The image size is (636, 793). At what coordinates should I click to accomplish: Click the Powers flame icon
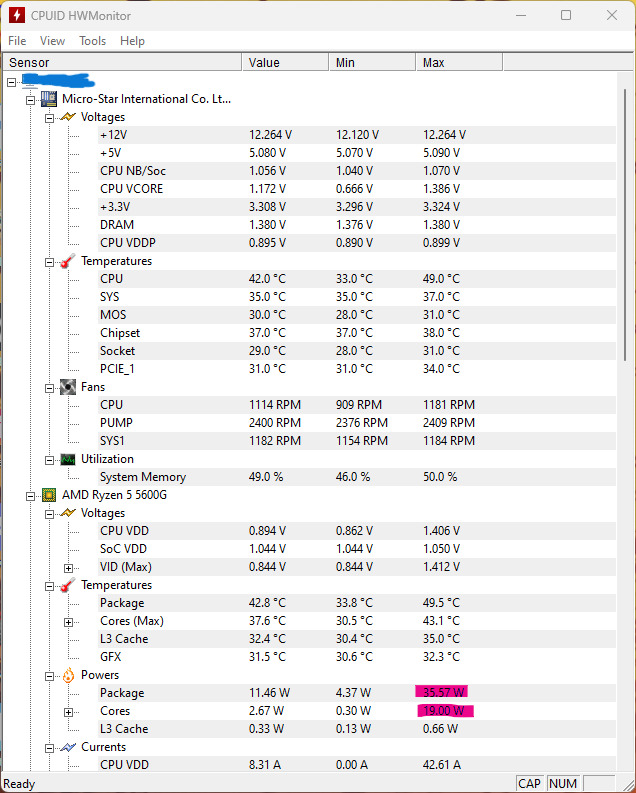pyautogui.click(x=68, y=675)
